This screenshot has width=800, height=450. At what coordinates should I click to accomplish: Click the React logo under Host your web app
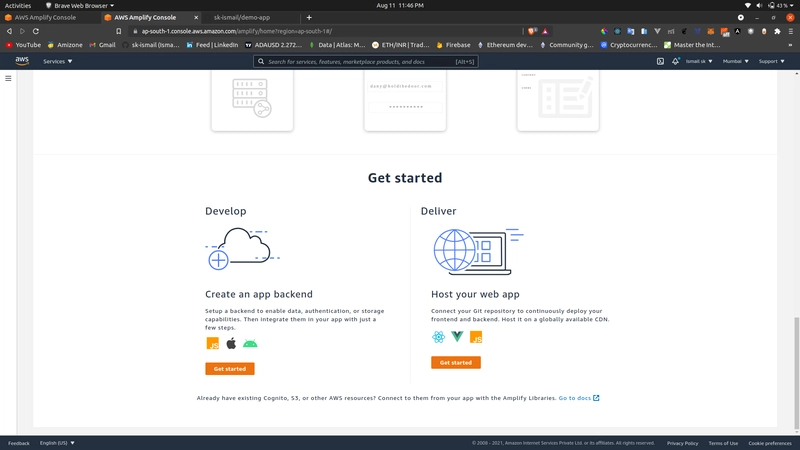click(x=439, y=337)
